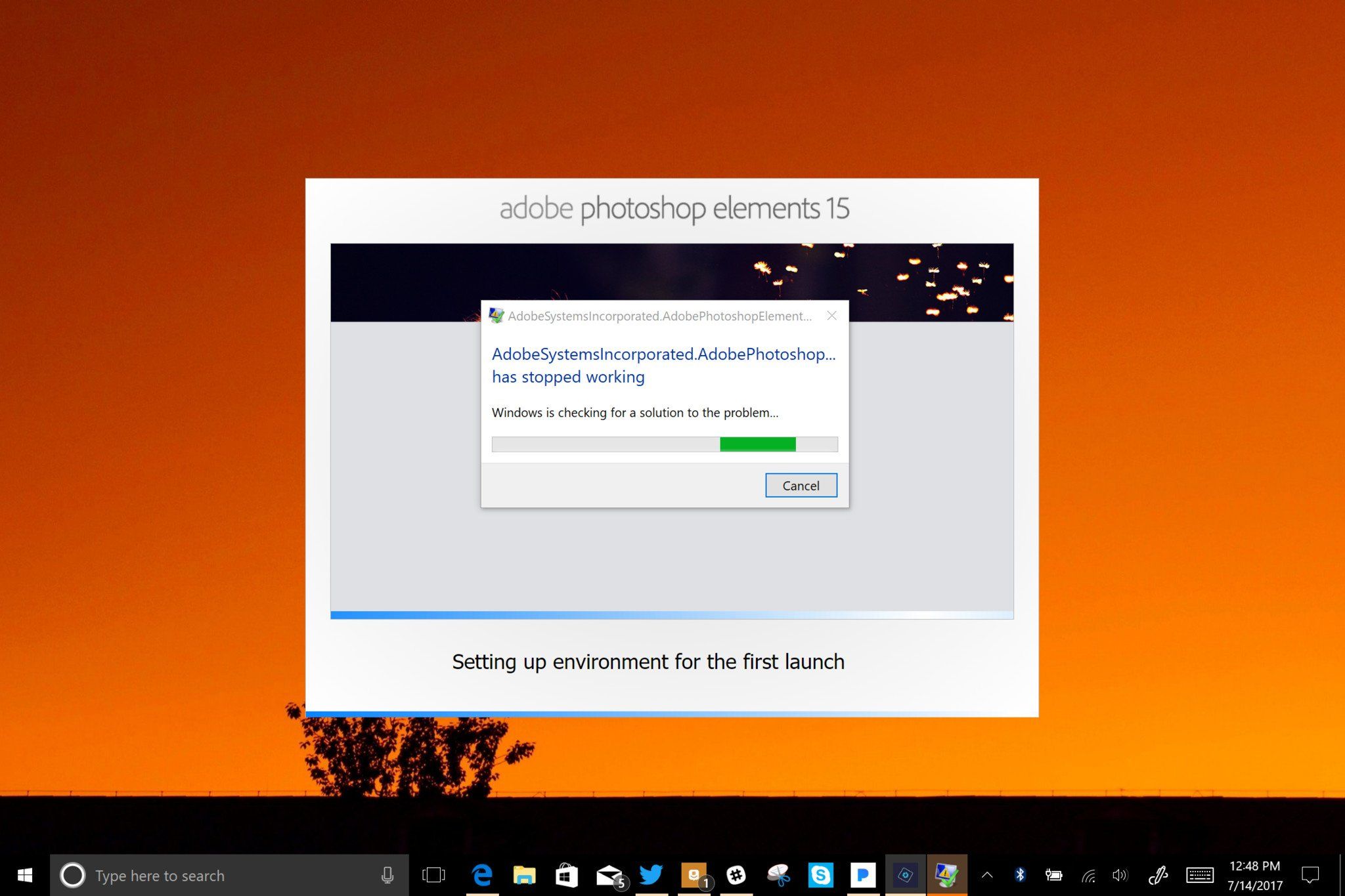Click the error dialog's title bar program icon
The width and height of the screenshot is (1345, 896).
point(496,316)
